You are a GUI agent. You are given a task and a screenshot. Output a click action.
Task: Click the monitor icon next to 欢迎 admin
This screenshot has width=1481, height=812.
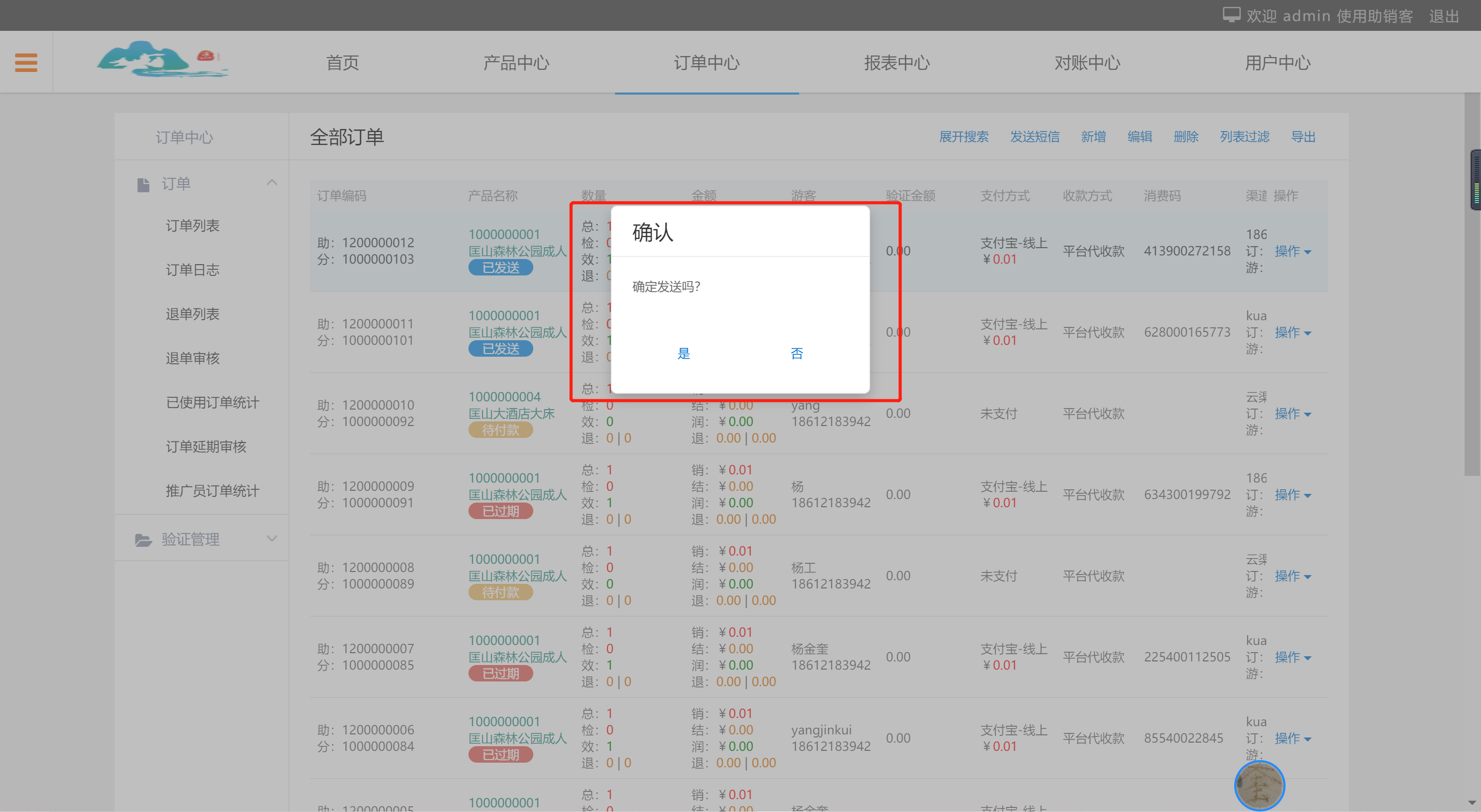coord(1232,14)
